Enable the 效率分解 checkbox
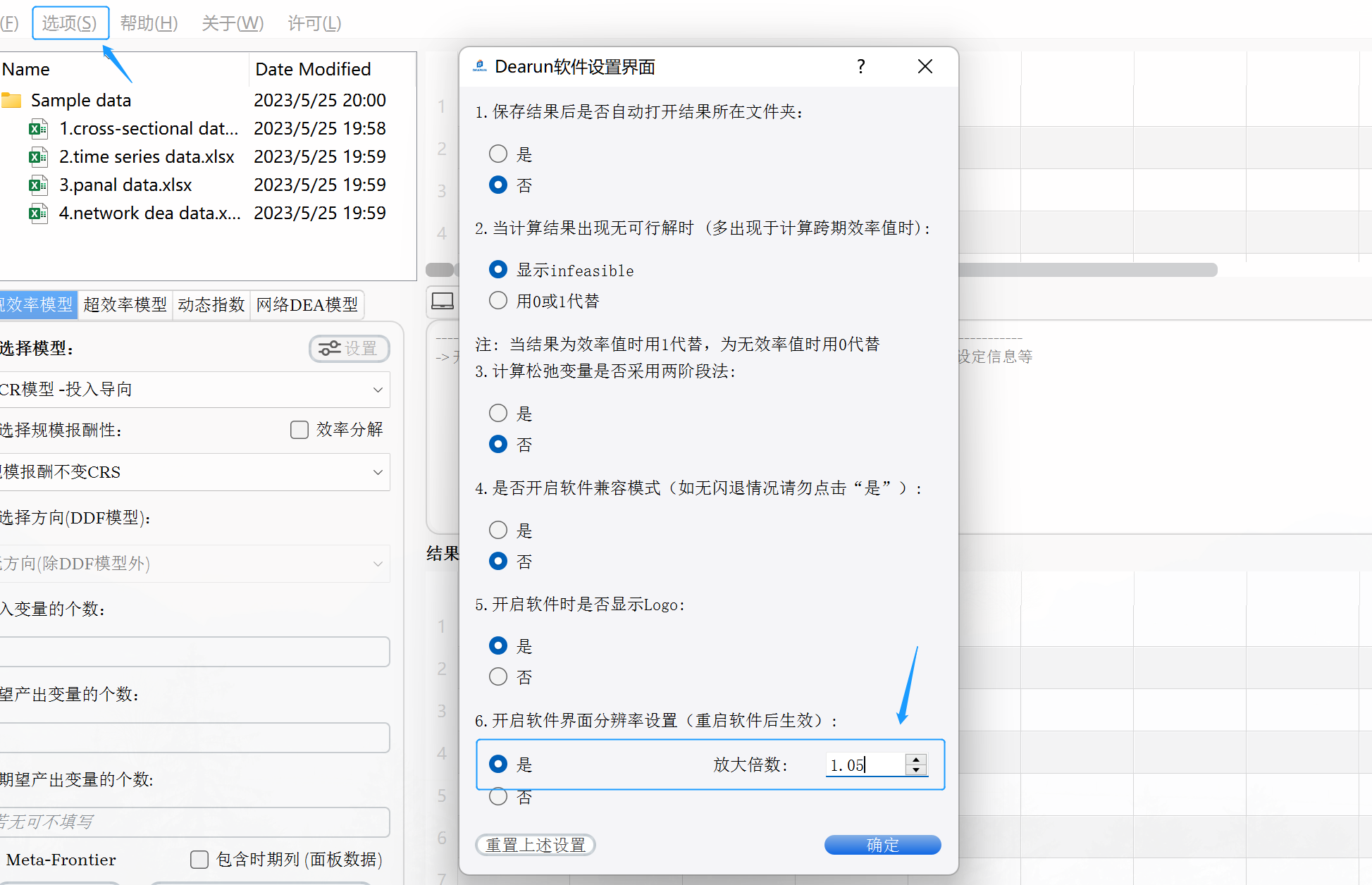This screenshot has height=885, width=1372. point(299,430)
